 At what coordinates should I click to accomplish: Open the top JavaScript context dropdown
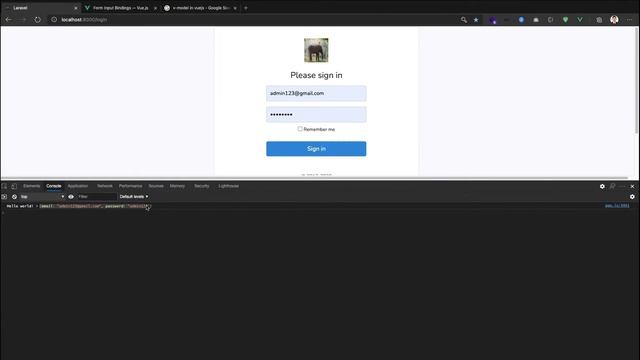(42, 197)
